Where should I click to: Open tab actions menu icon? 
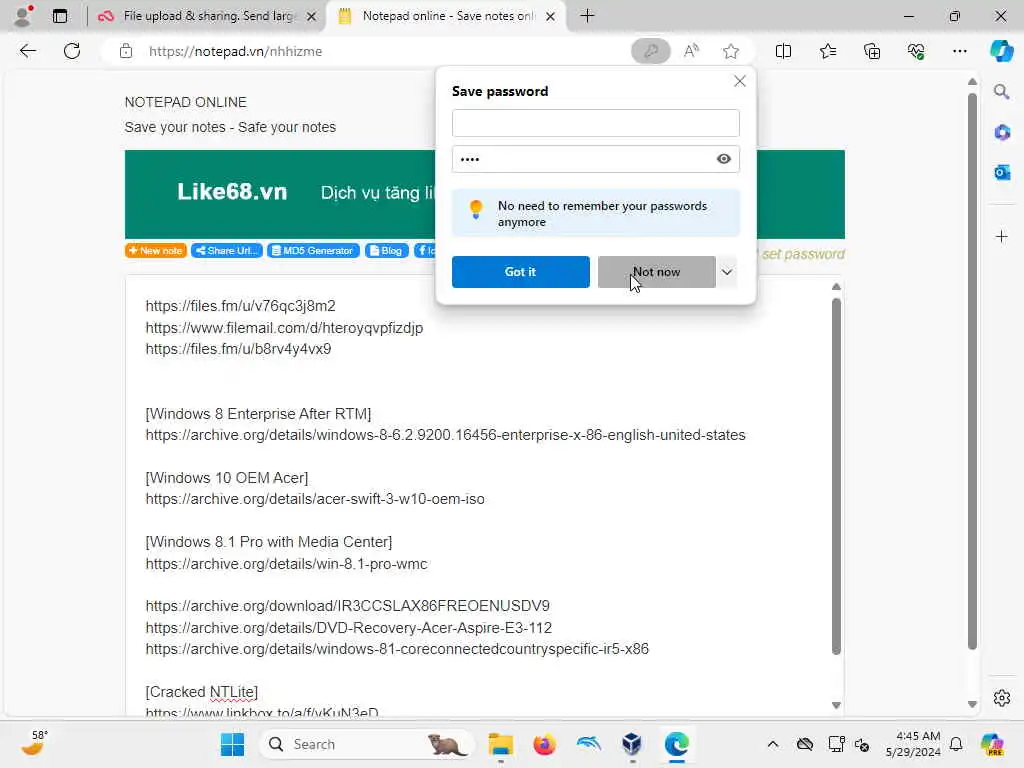click(60, 16)
